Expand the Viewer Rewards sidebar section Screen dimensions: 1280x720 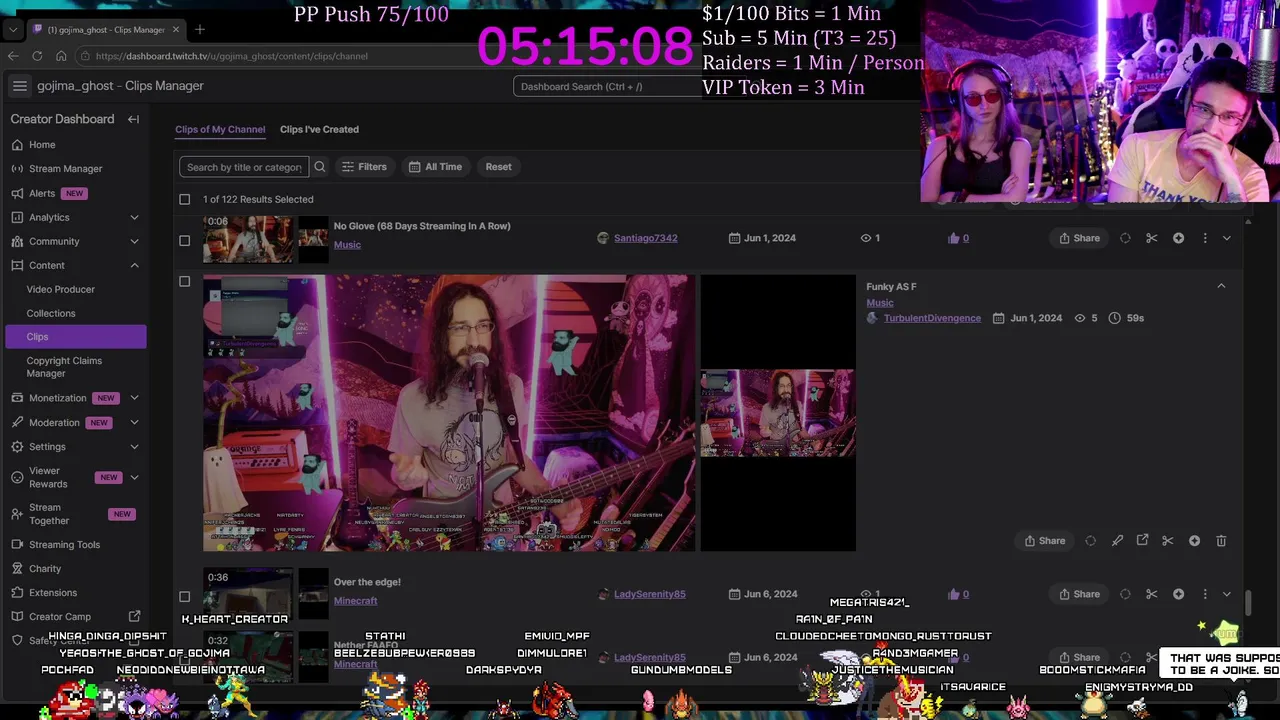tap(134, 477)
